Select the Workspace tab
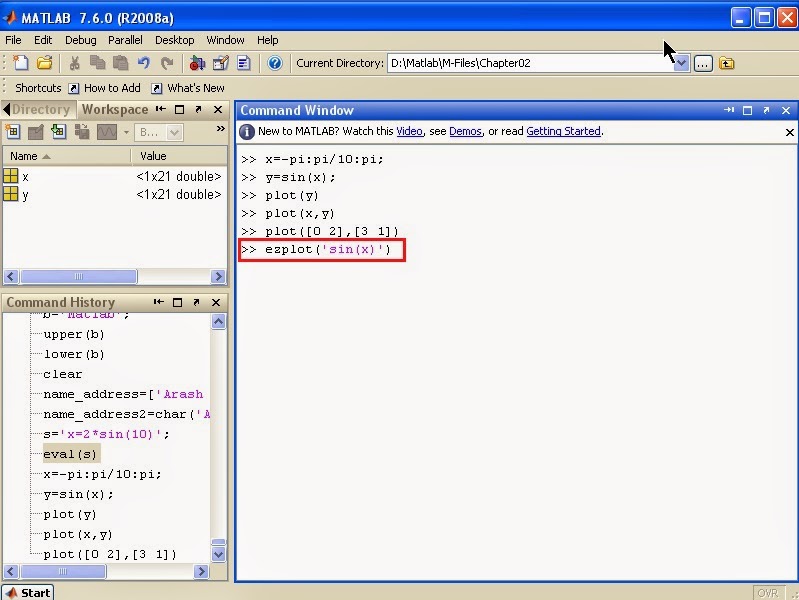The width and height of the screenshot is (799, 600). pos(115,110)
